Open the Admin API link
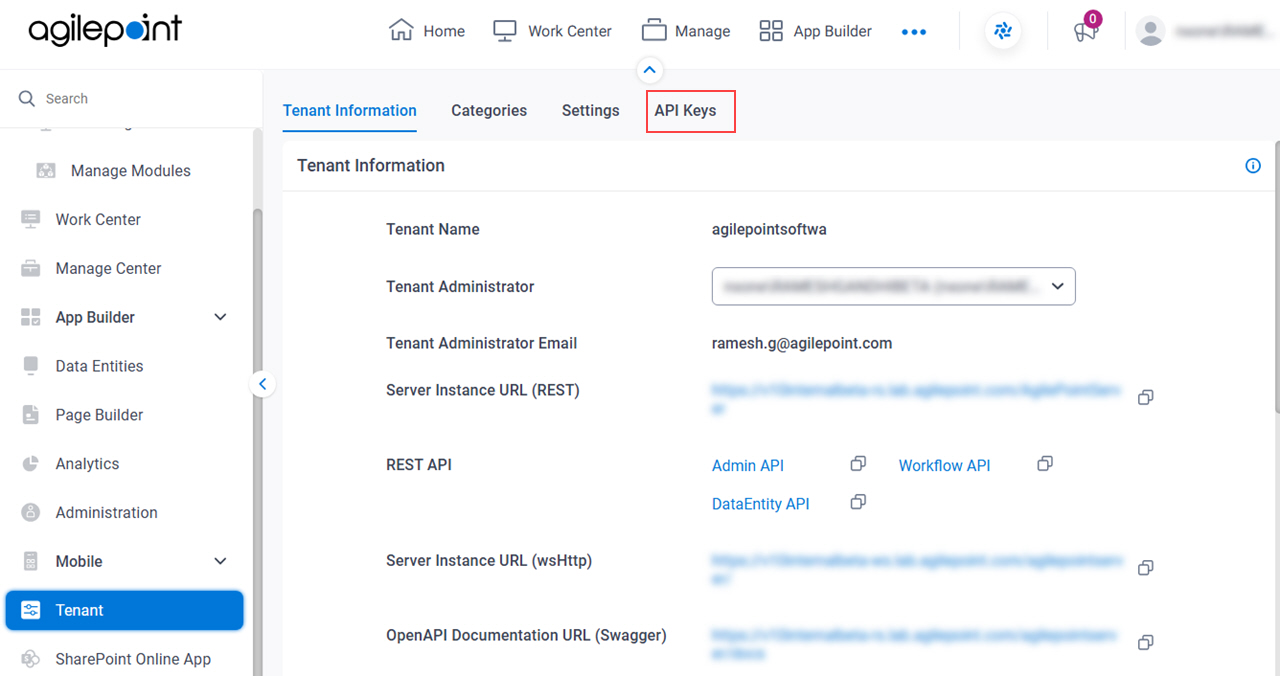1280x676 pixels. pos(748,466)
